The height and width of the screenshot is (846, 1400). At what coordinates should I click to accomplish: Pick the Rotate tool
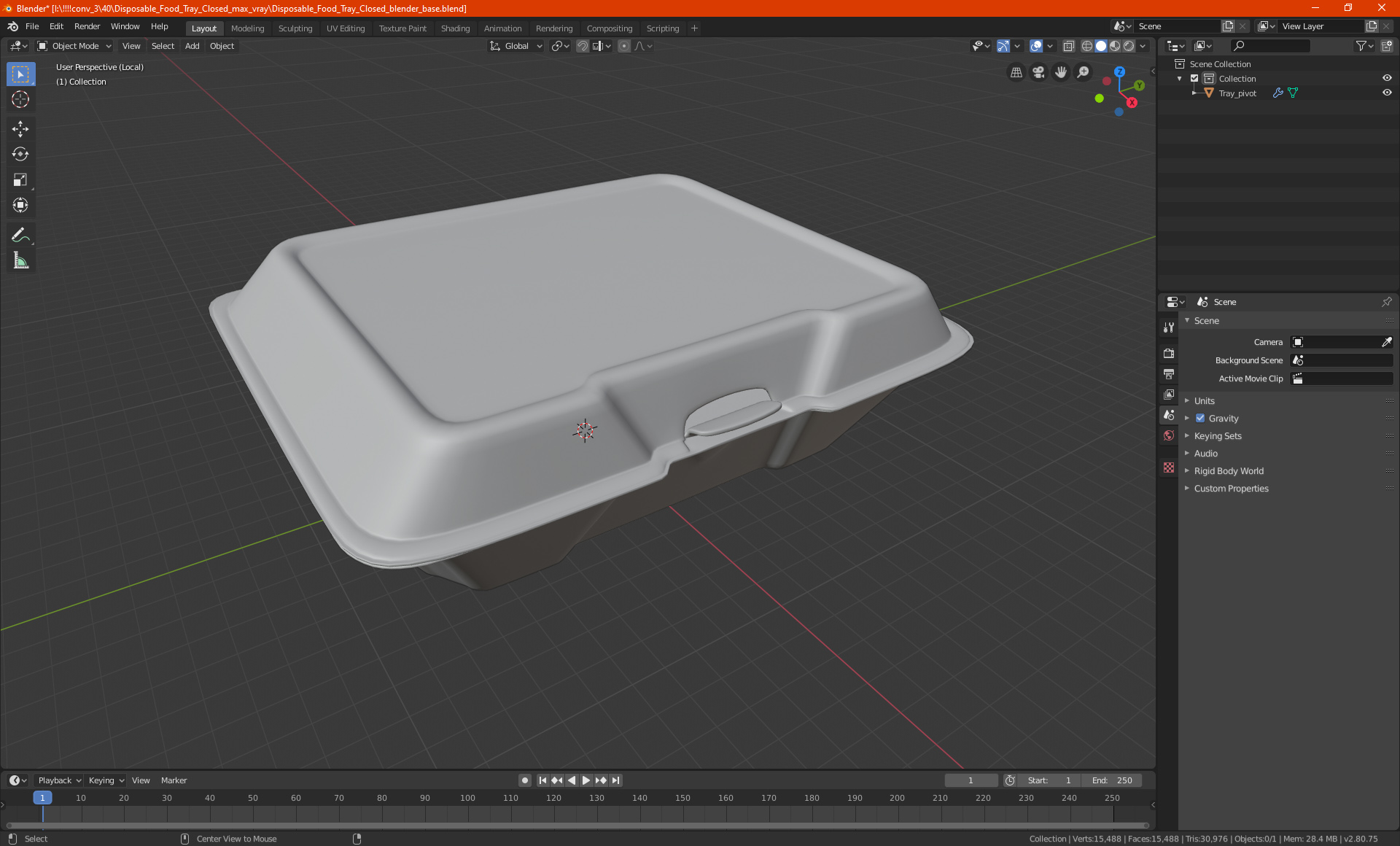click(20, 154)
